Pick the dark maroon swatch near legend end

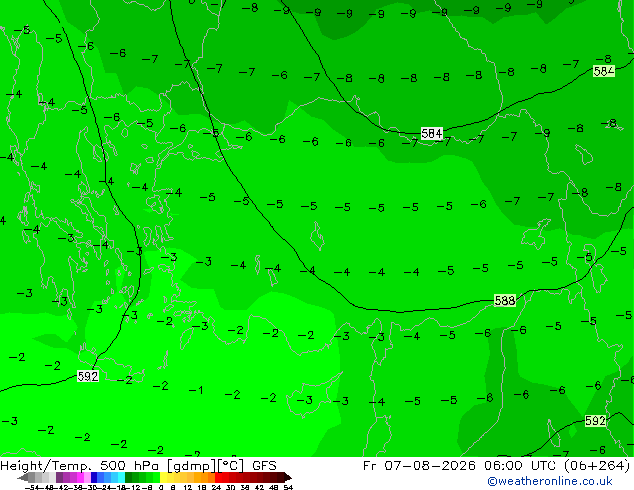281,477
